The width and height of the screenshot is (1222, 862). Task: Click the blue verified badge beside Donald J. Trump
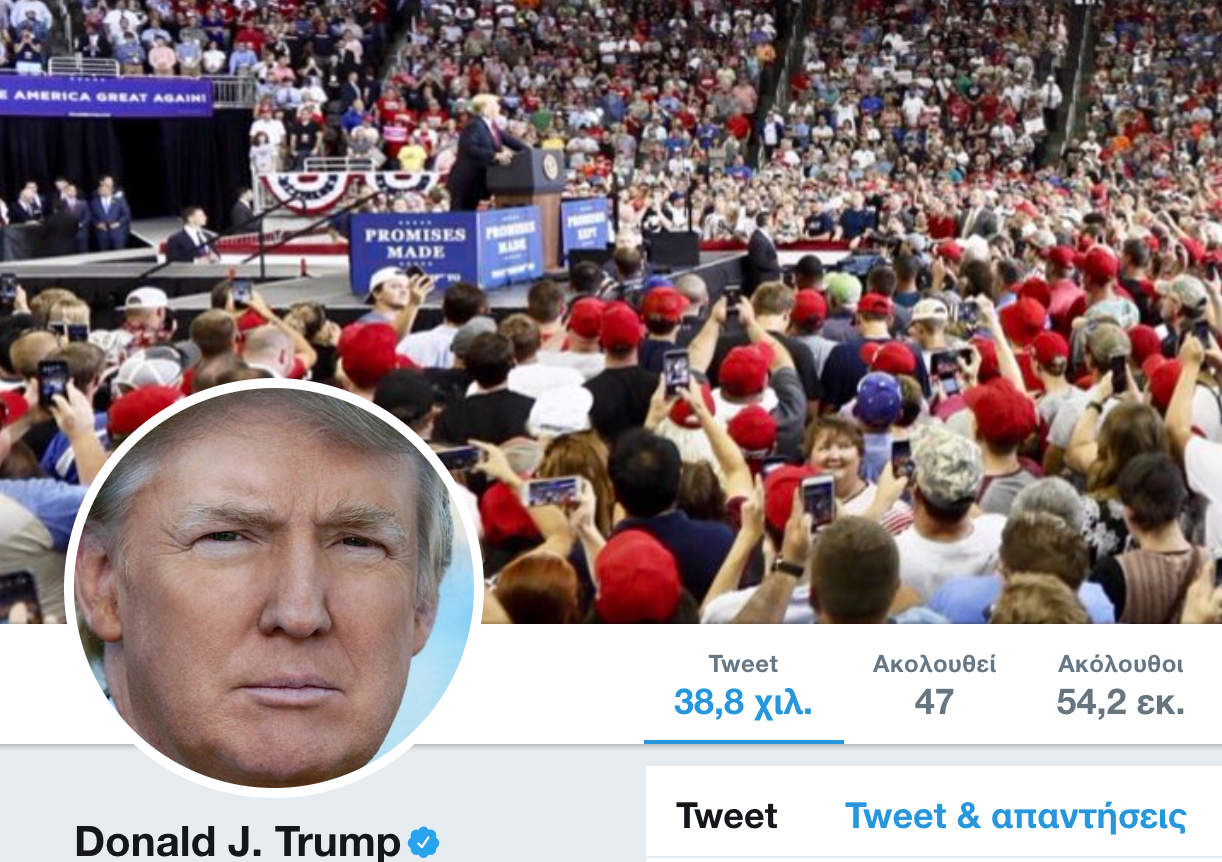click(424, 843)
